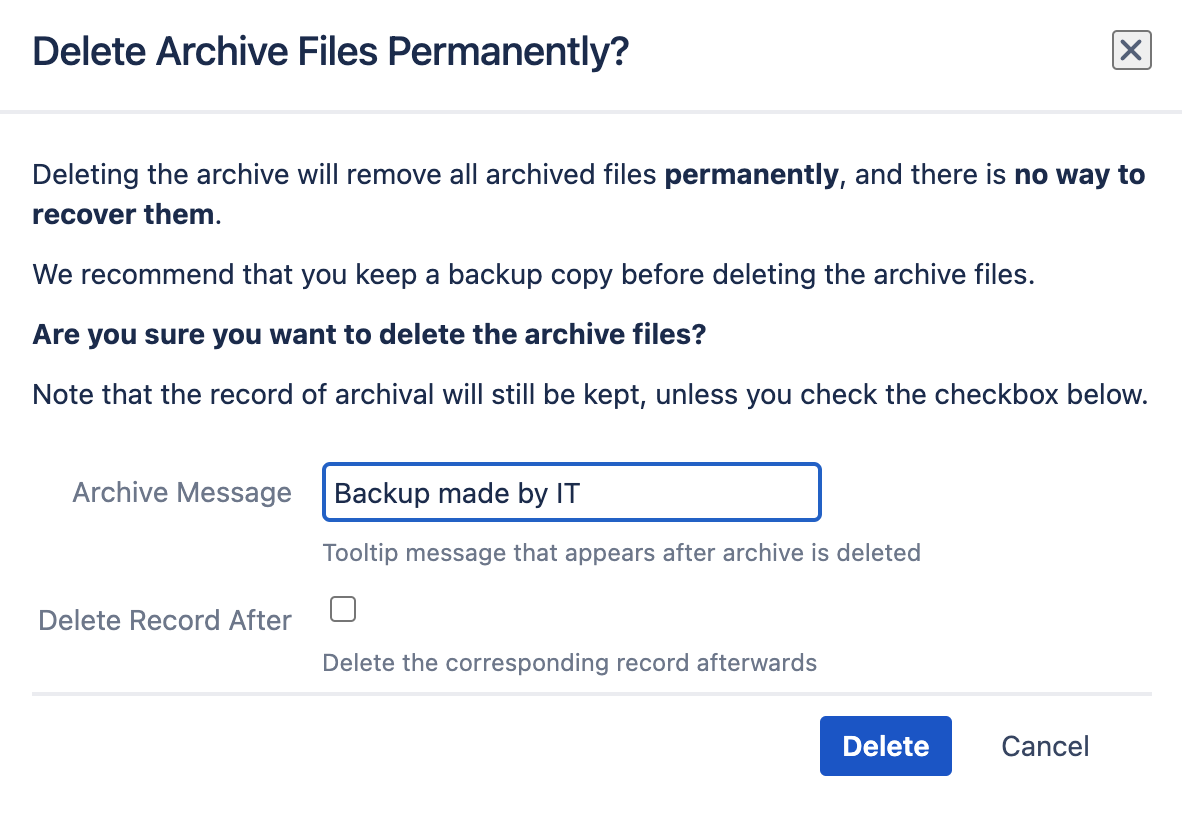Screen dimensions: 1182x822
Task: Click the "Delete the corresponding record afterwards" hint
Action: click(x=569, y=662)
